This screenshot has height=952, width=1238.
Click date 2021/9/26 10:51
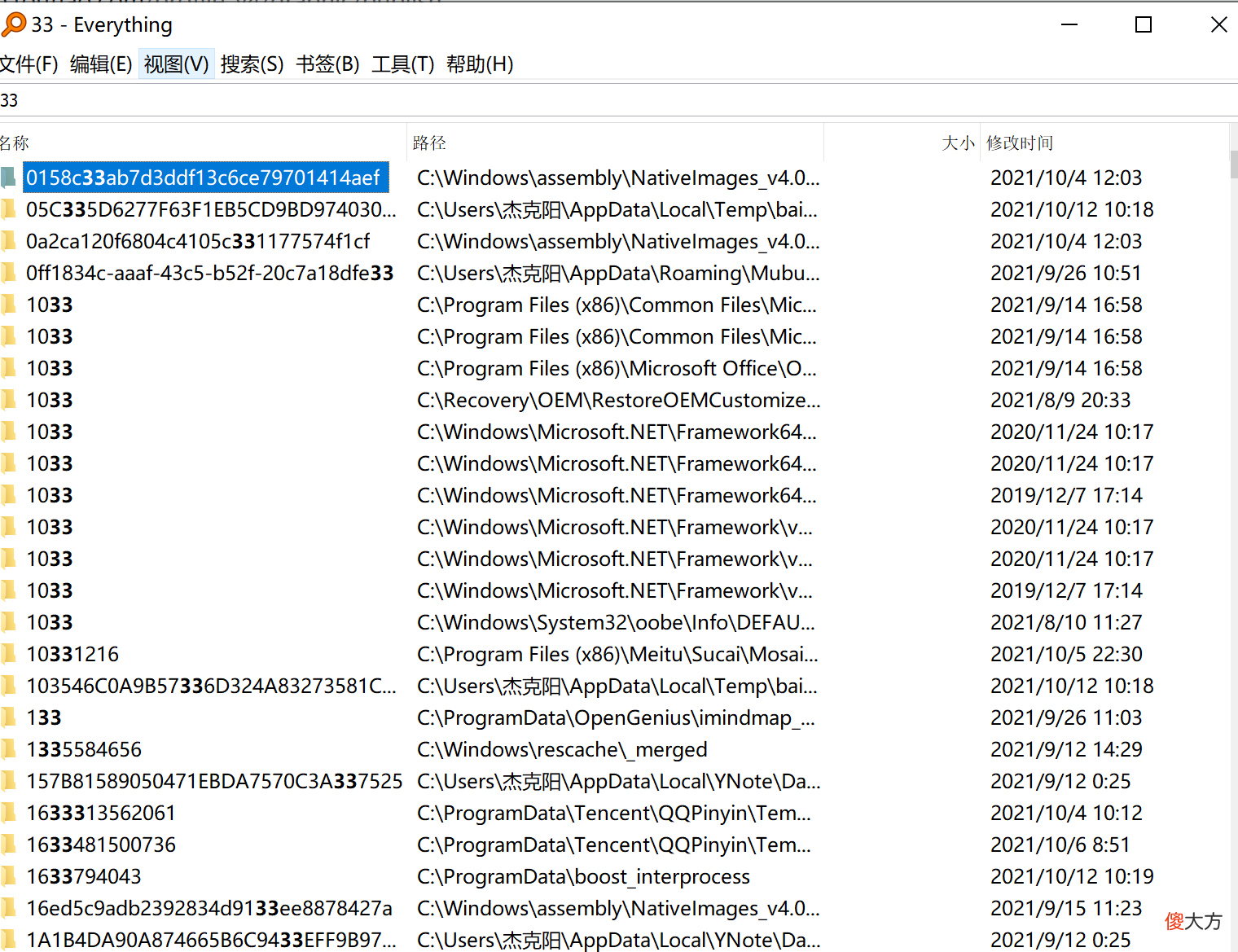1065,273
